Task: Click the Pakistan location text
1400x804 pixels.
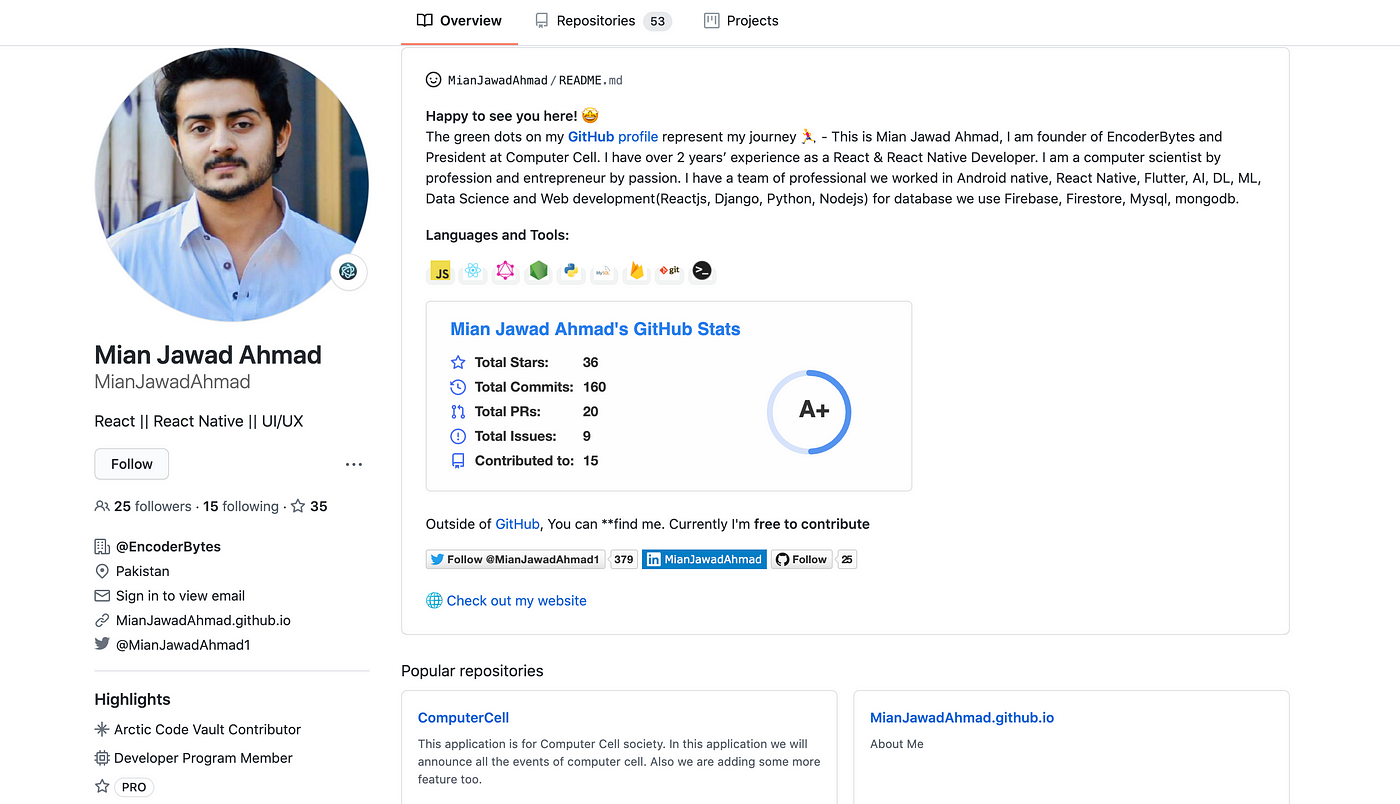Action: [143, 571]
